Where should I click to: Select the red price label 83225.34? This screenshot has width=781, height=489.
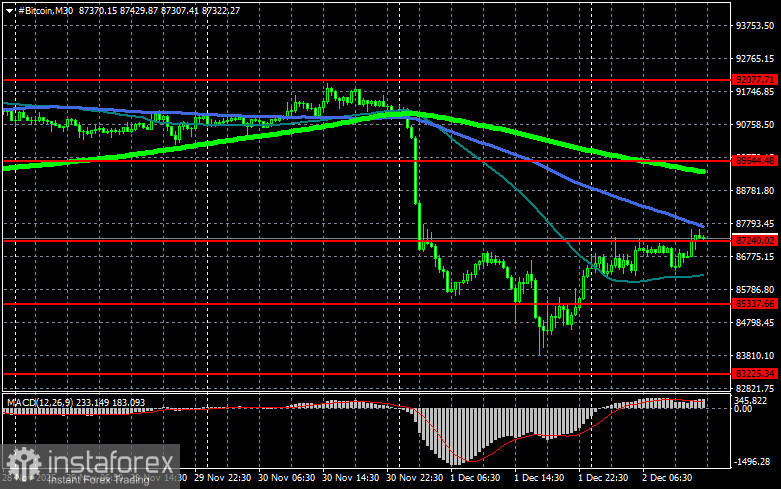tap(755, 373)
